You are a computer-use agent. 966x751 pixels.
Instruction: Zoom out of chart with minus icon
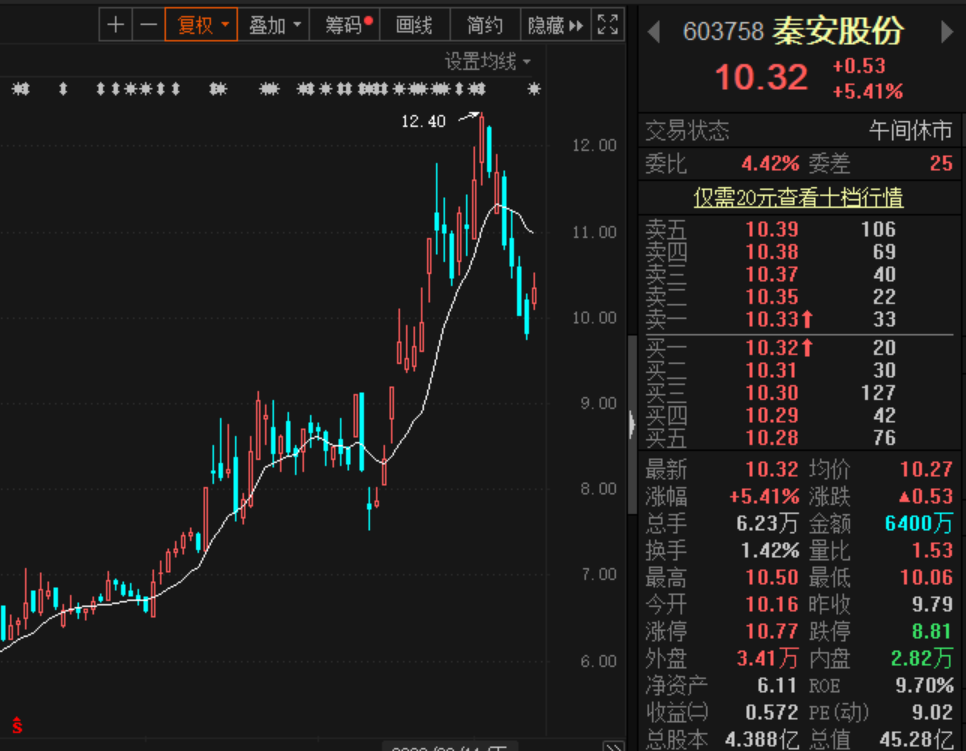[148, 25]
